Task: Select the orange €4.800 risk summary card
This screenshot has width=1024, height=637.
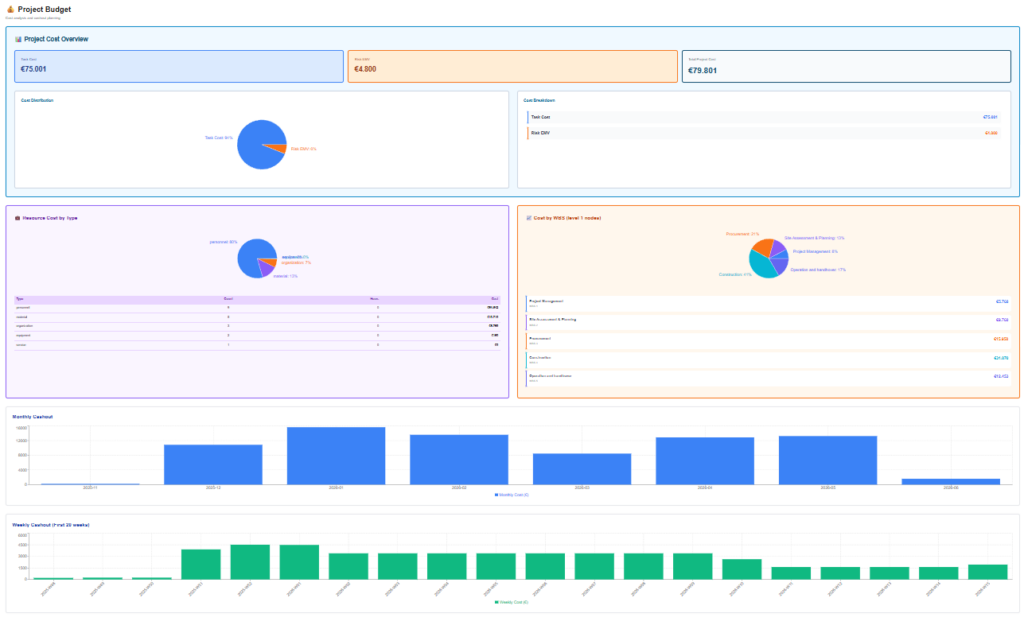Action: pyautogui.click(x=512, y=66)
